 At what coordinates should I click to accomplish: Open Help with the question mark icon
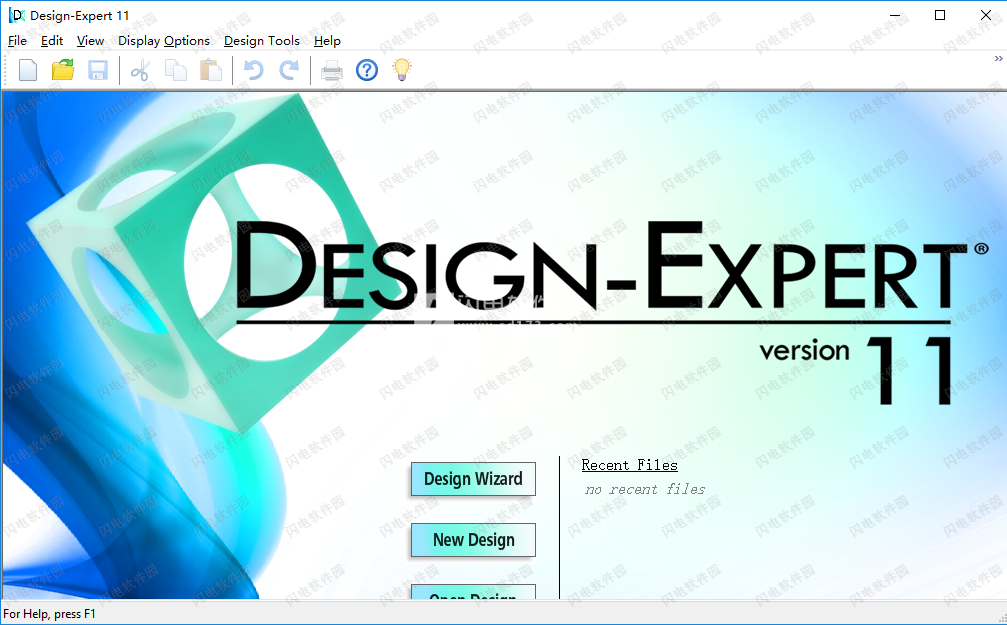click(x=367, y=70)
